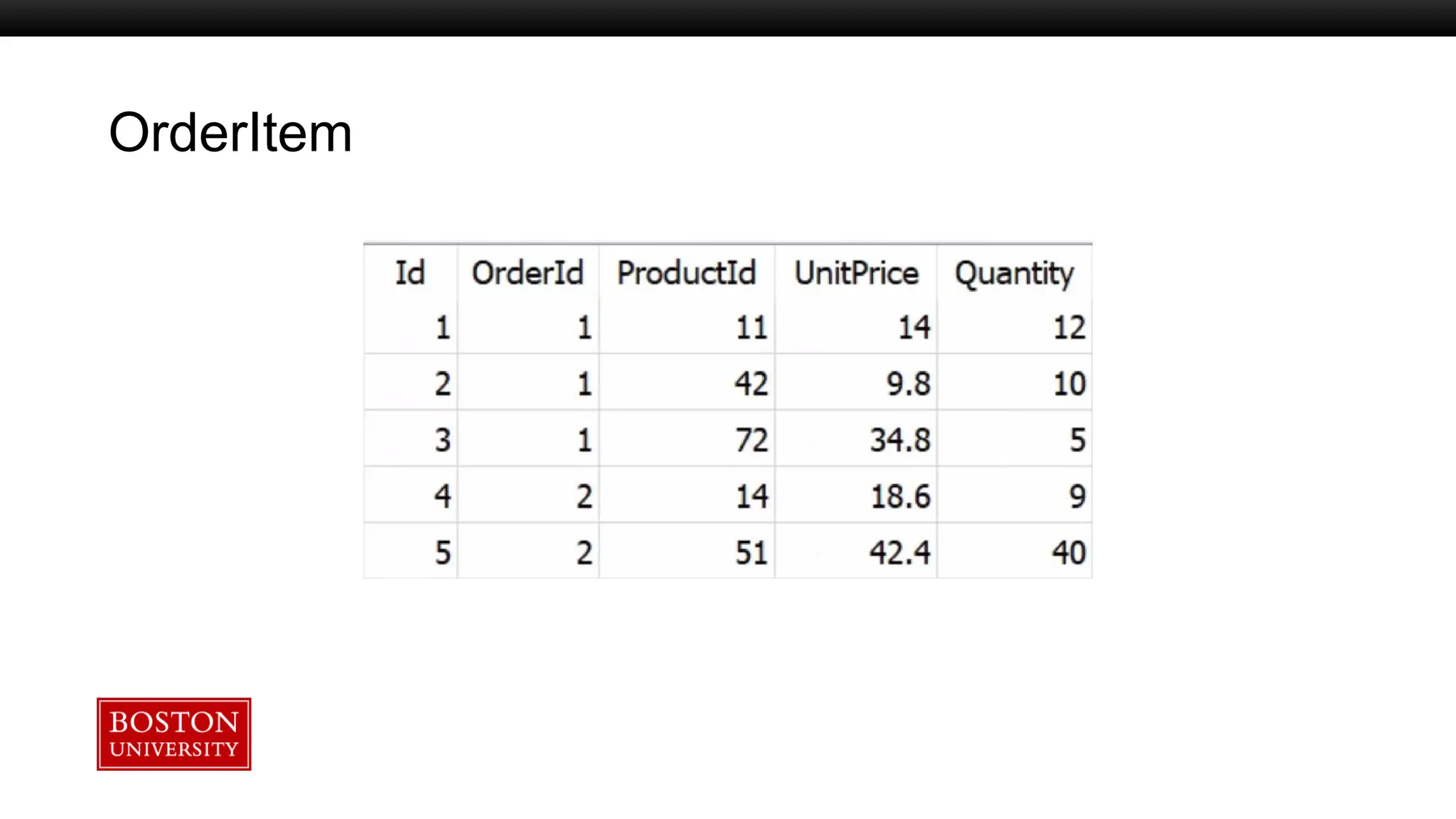The height and width of the screenshot is (819, 1456).
Task: Click the Id cell with value 3
Action: [442, 440]
